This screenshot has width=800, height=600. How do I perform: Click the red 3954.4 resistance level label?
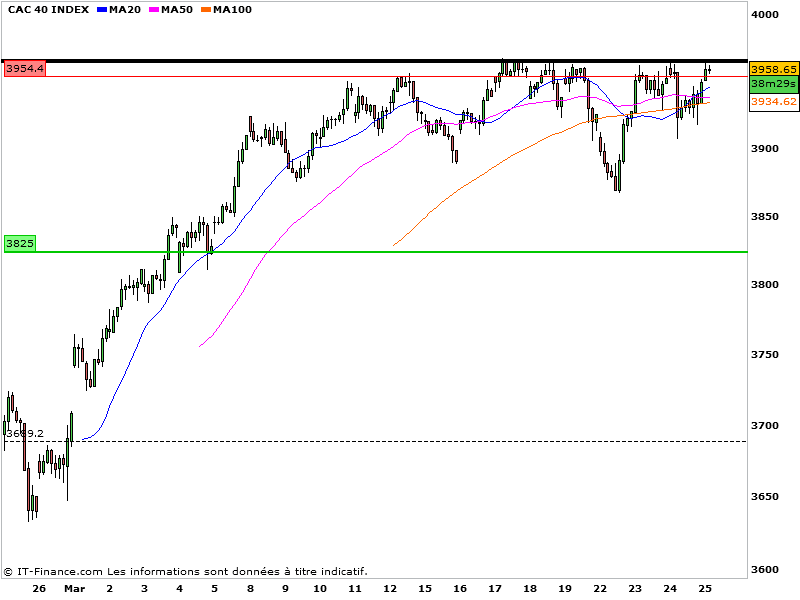click(25, 68)
